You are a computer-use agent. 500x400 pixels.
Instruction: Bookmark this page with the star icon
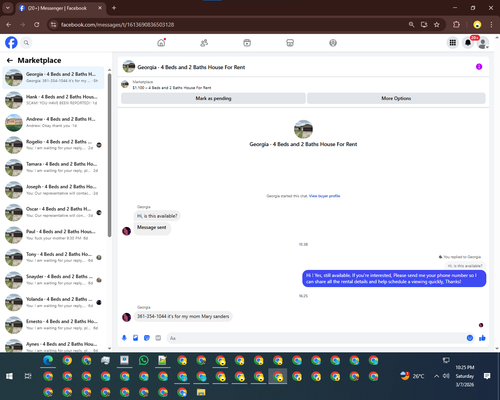click(x=437, y=25)
